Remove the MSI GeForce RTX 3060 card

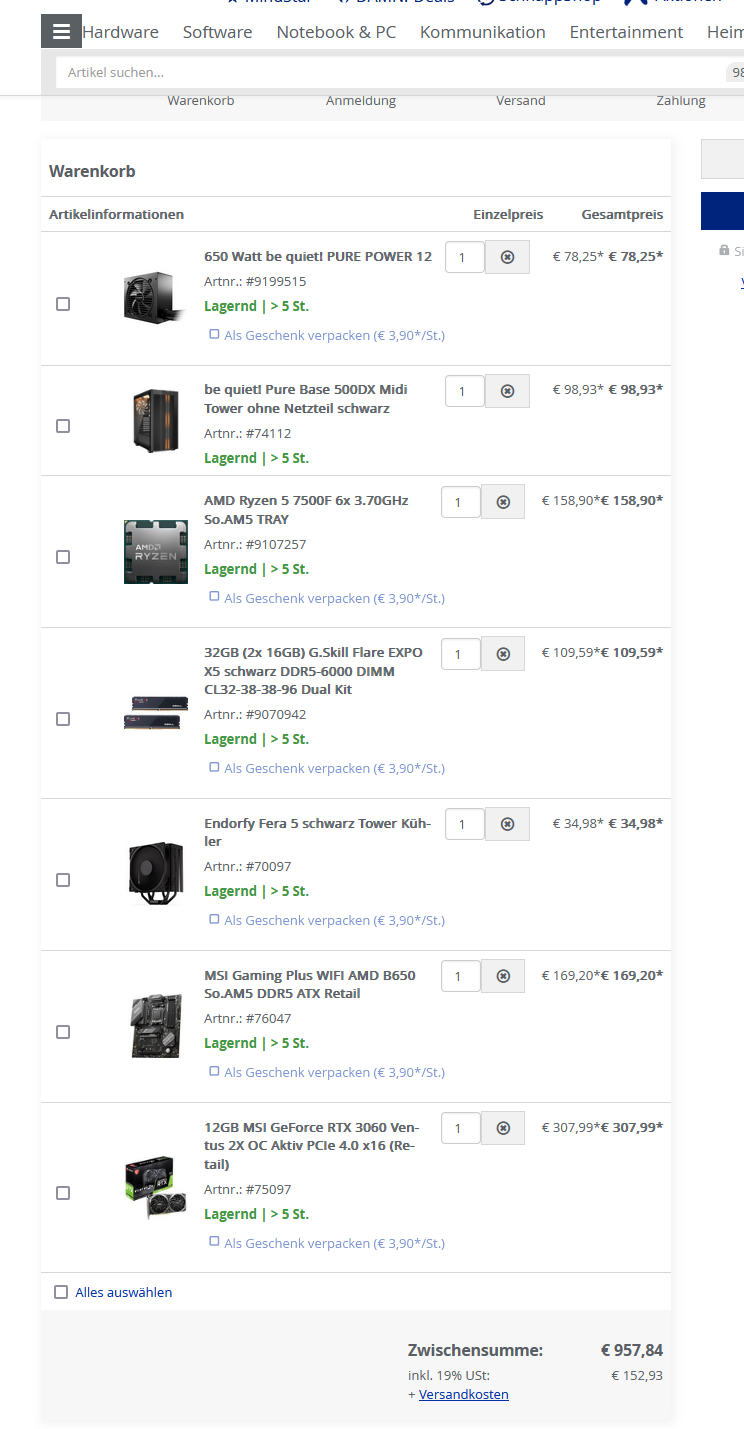(x=503, y=1128)
